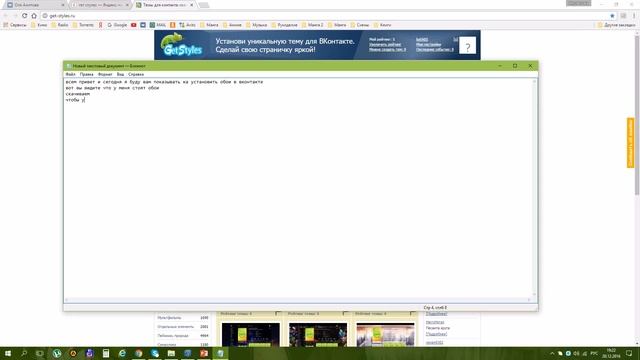Open the first dark theme thumbnail

click(x=251, y=335)
